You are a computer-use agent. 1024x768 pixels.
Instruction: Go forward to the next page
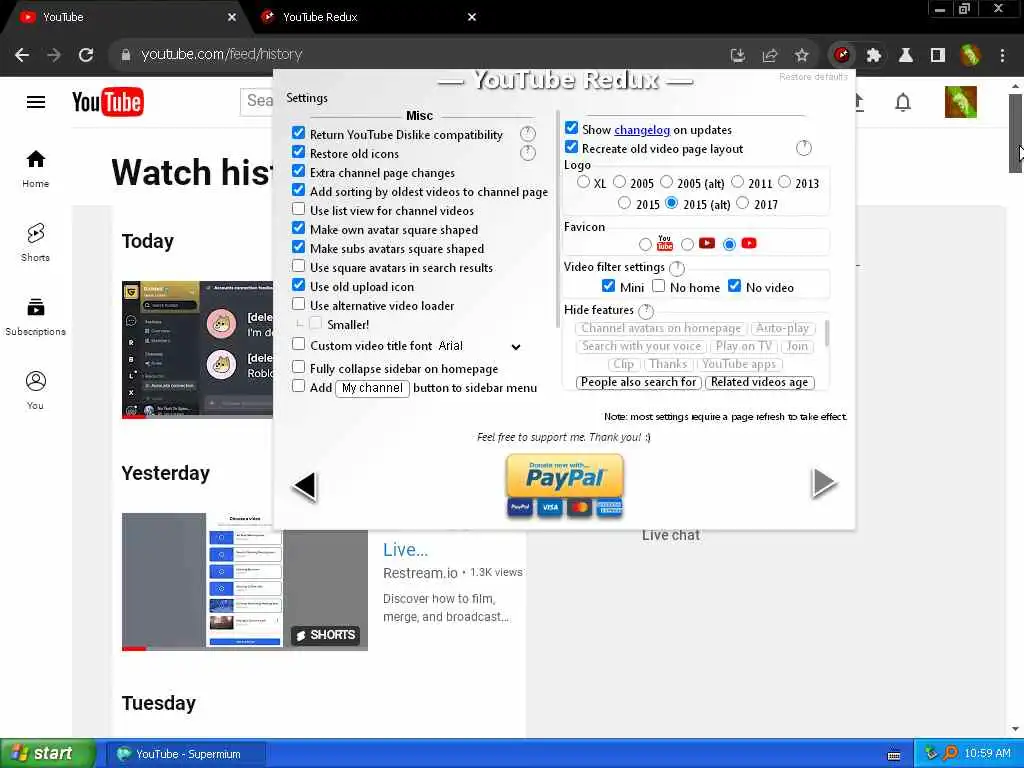pos(54,55)
